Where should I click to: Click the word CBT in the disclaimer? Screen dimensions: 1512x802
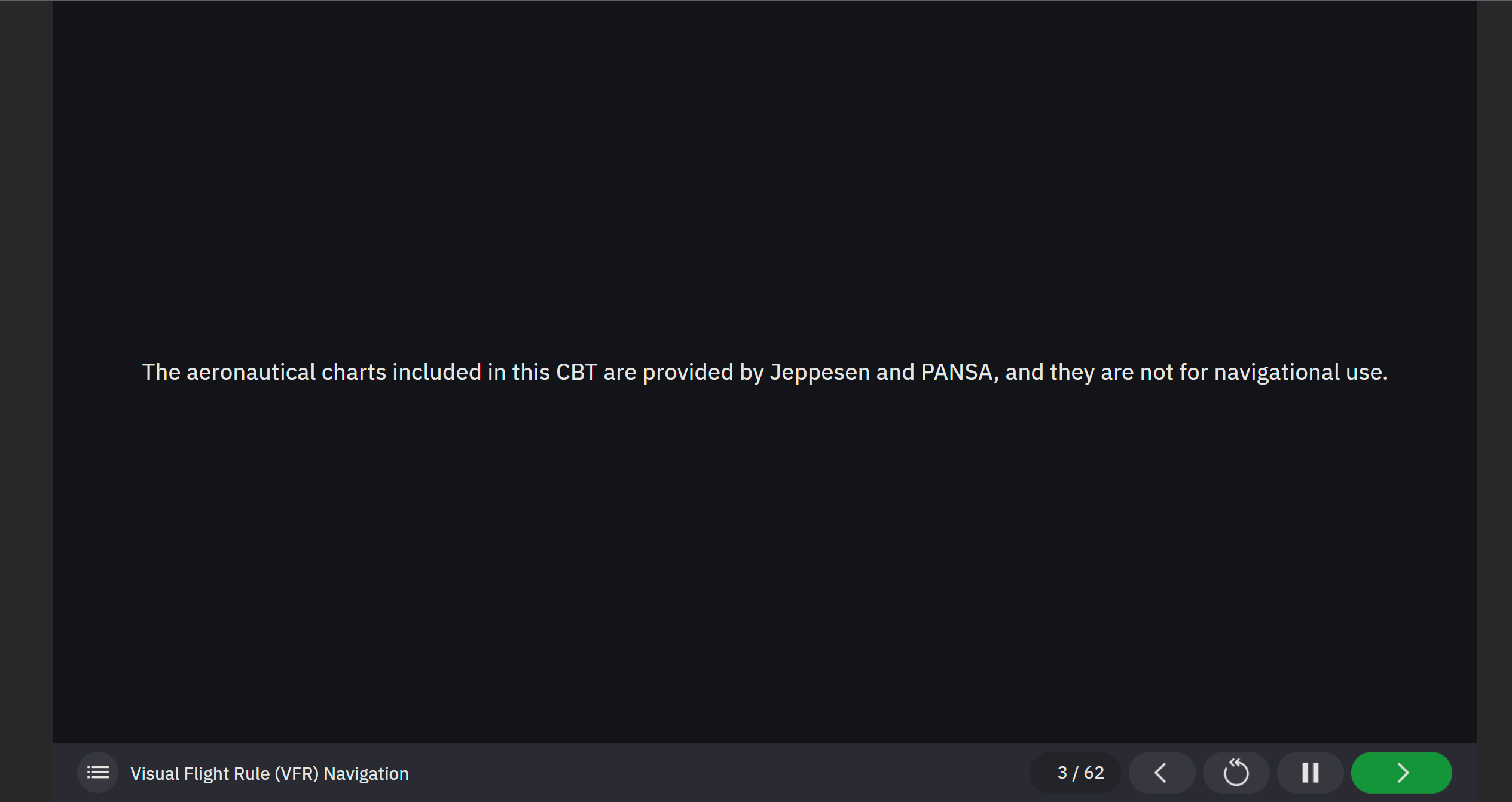[x=576, y=372]
